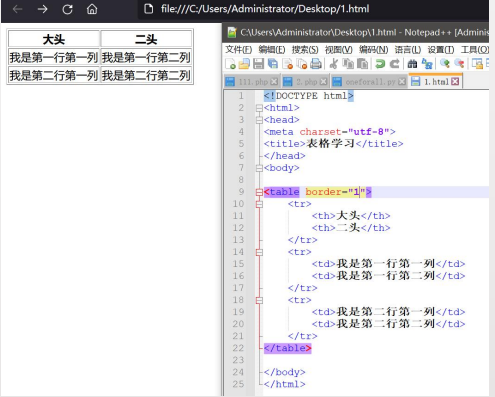Click the Open file folder icon
The height and width of the screenshot is (397, 495).
tap(244, 63)
